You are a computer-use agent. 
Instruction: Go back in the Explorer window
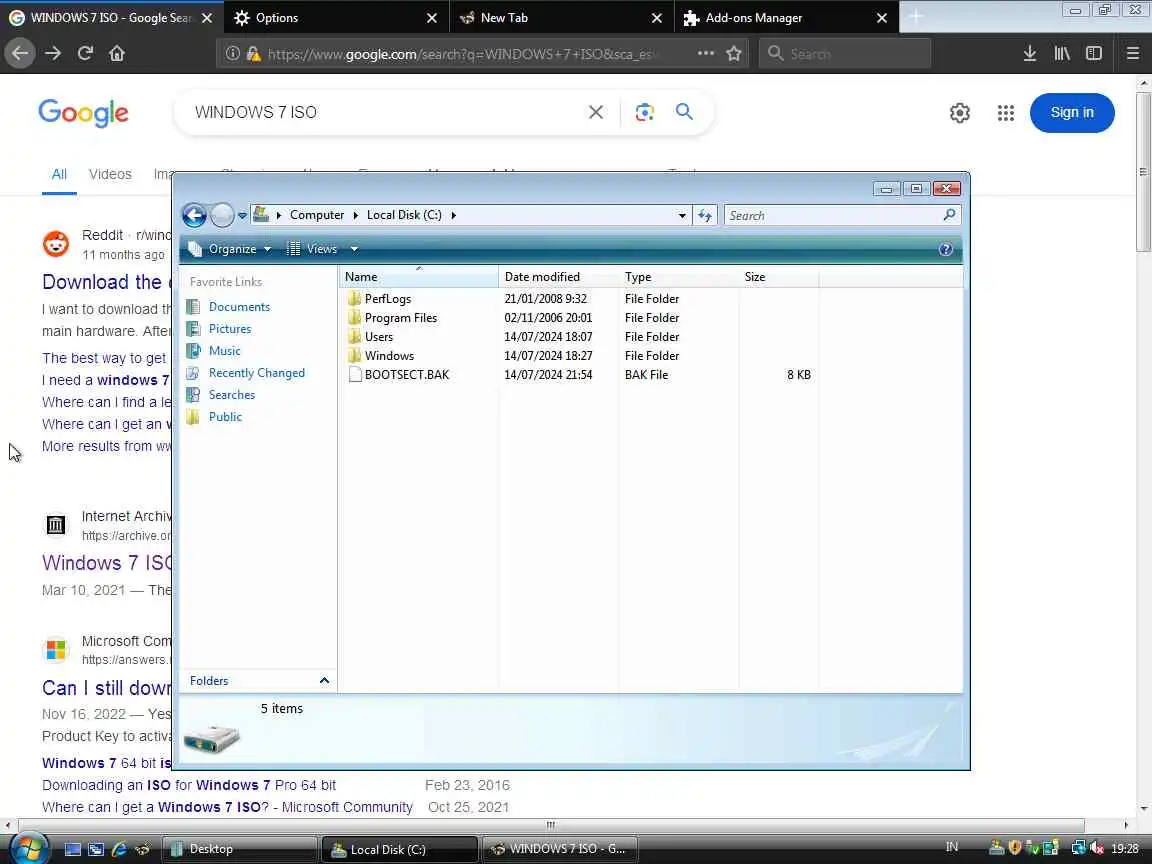point(194,215)
